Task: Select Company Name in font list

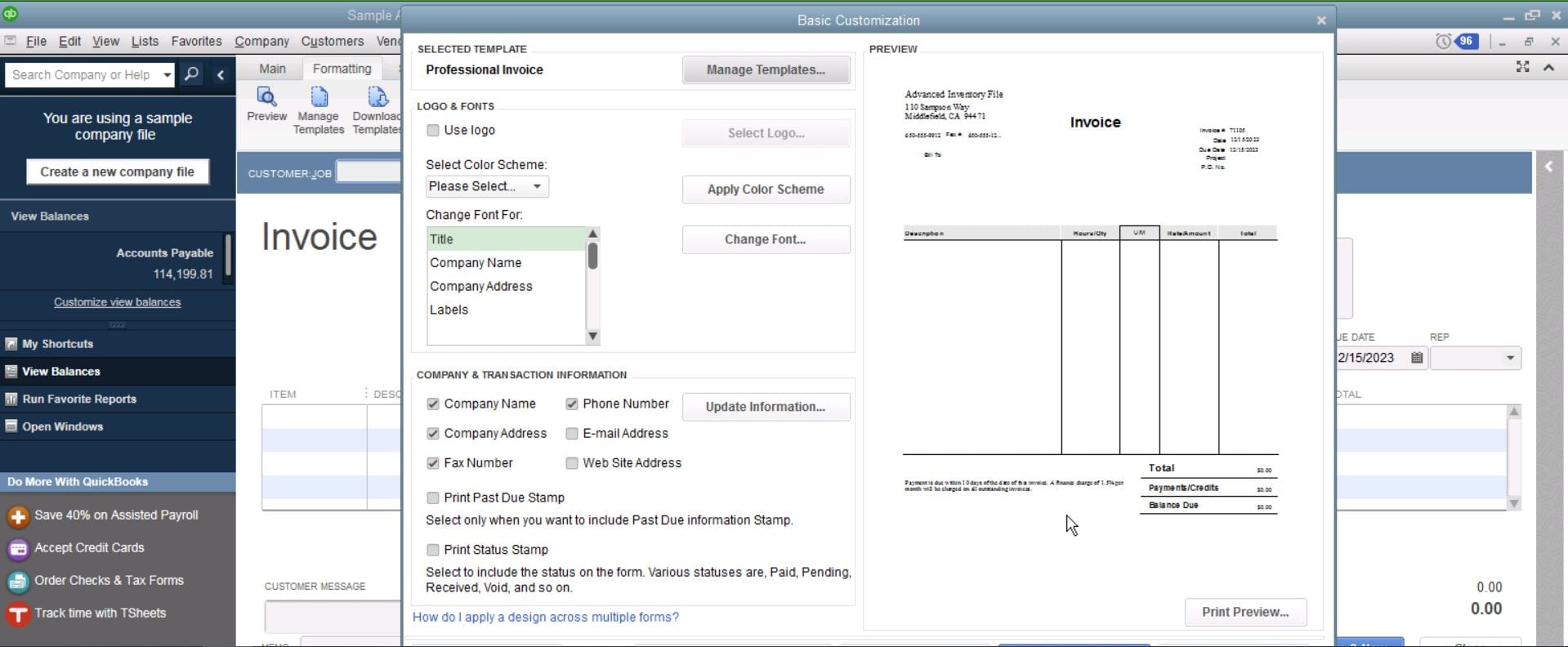Action: pos(476,262)
